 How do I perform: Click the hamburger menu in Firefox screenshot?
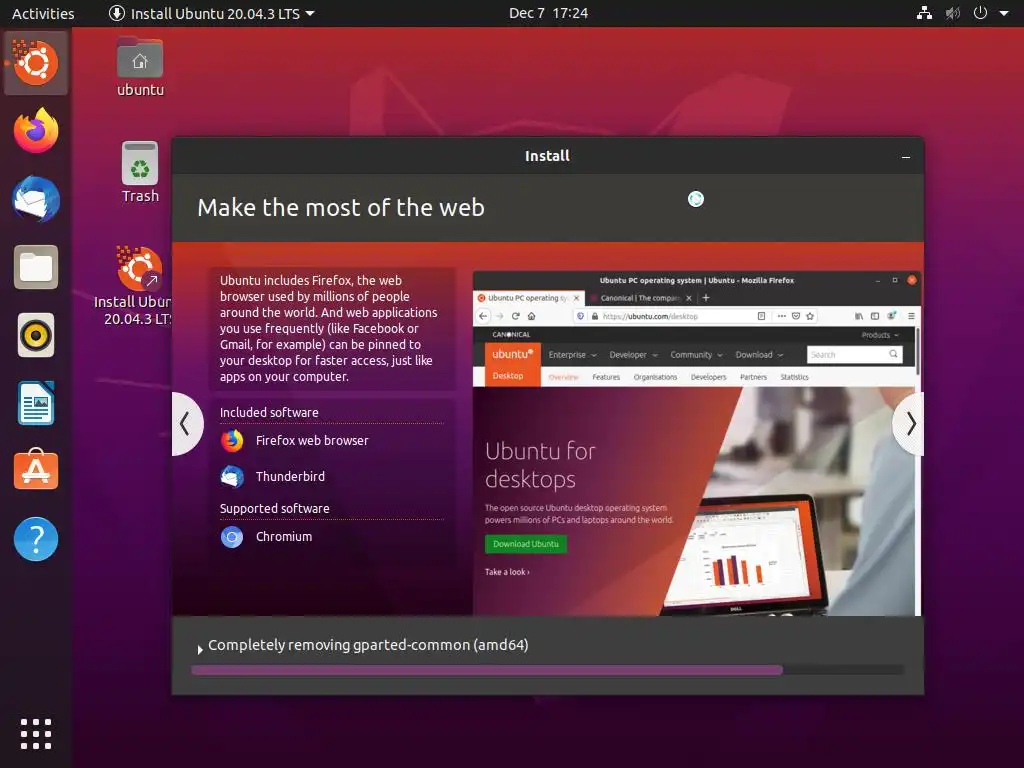click(x=911, y=316)
